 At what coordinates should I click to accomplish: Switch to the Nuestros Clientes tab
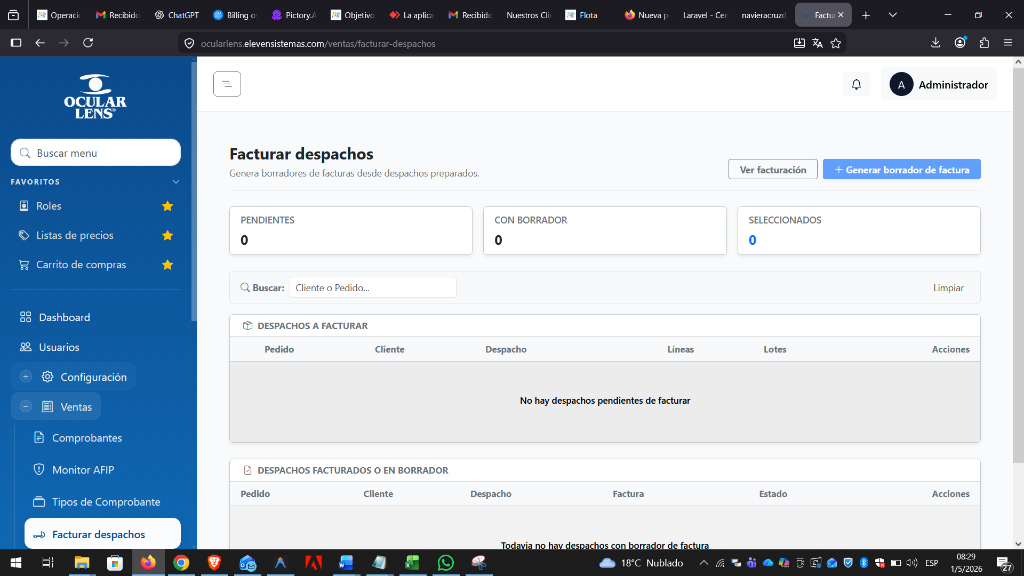tap(529, 15)
